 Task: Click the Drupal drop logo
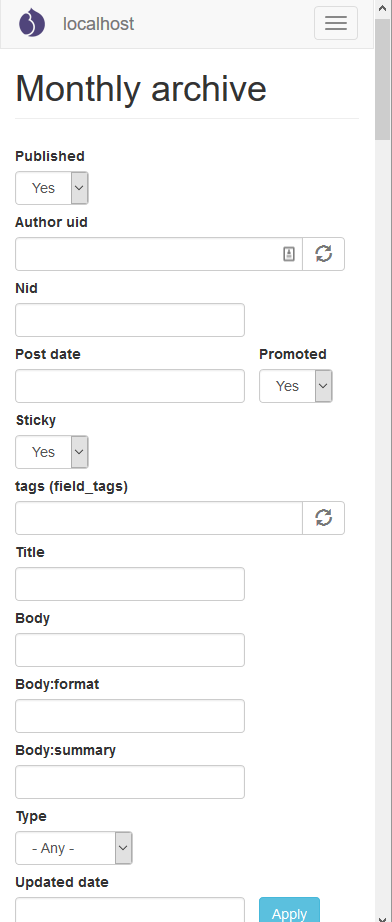32,24
